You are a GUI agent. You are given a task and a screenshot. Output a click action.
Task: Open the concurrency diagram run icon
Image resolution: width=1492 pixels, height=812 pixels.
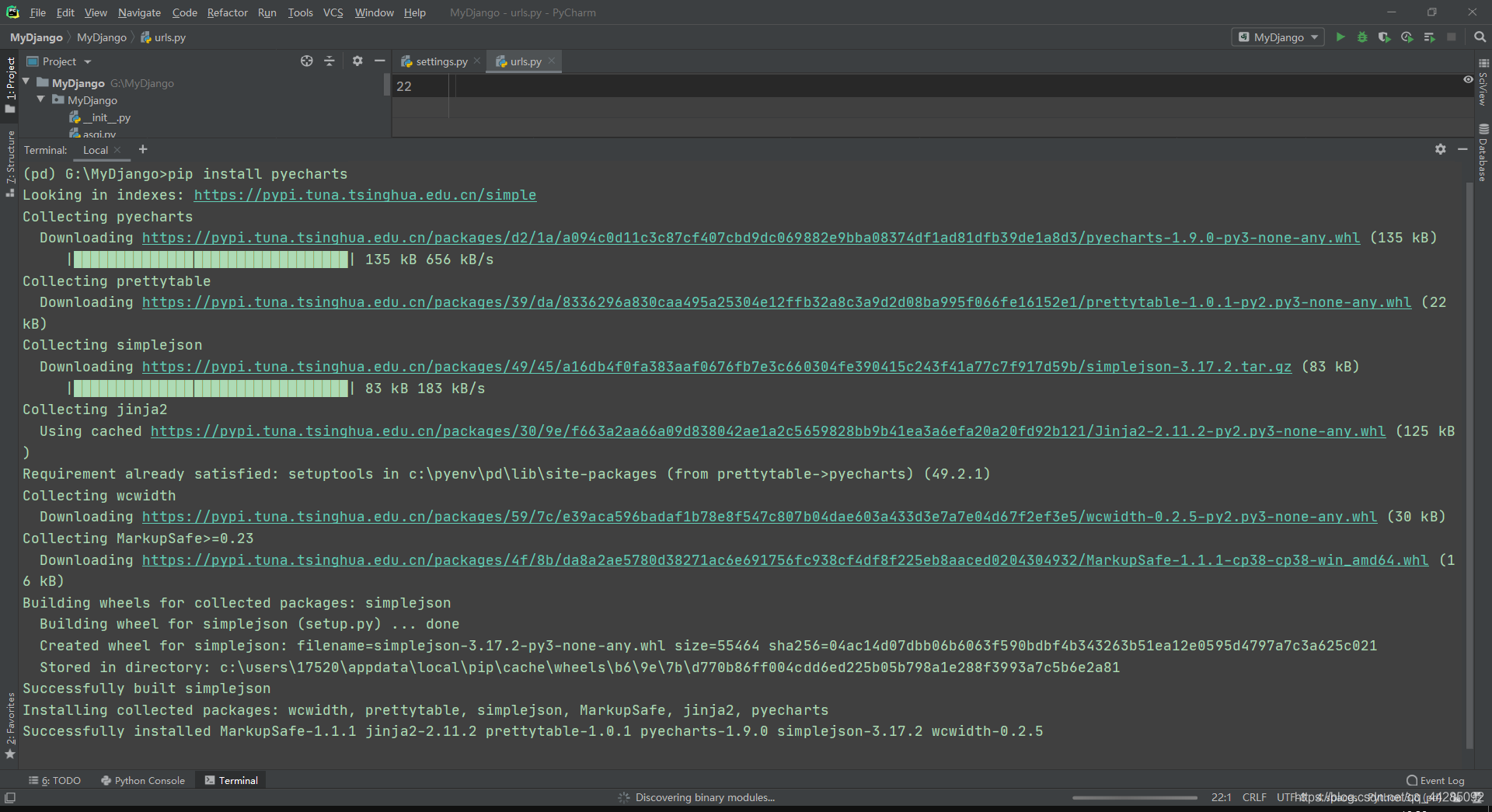click(x=1429, y=37)
